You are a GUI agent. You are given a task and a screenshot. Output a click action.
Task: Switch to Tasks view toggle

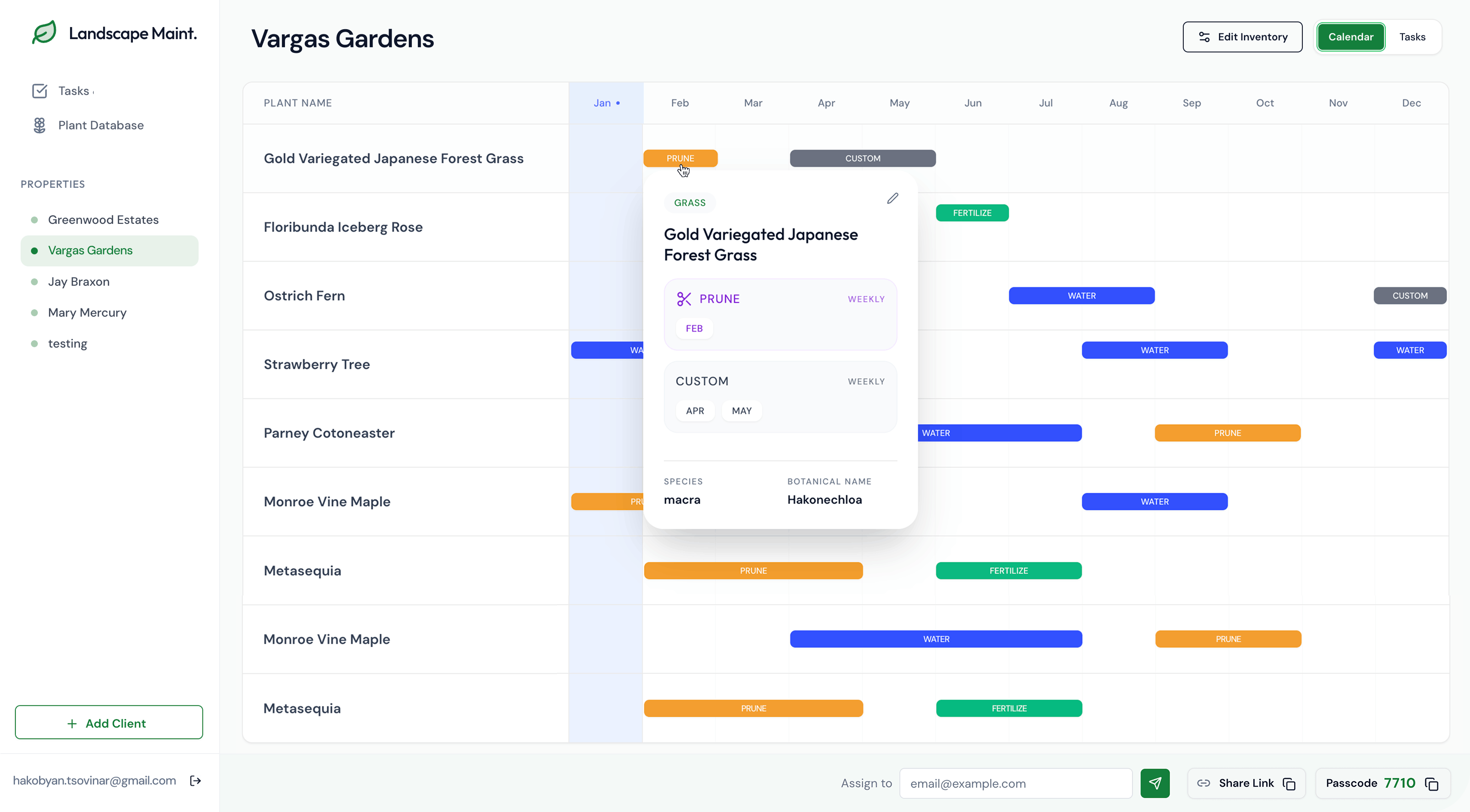1412,37
